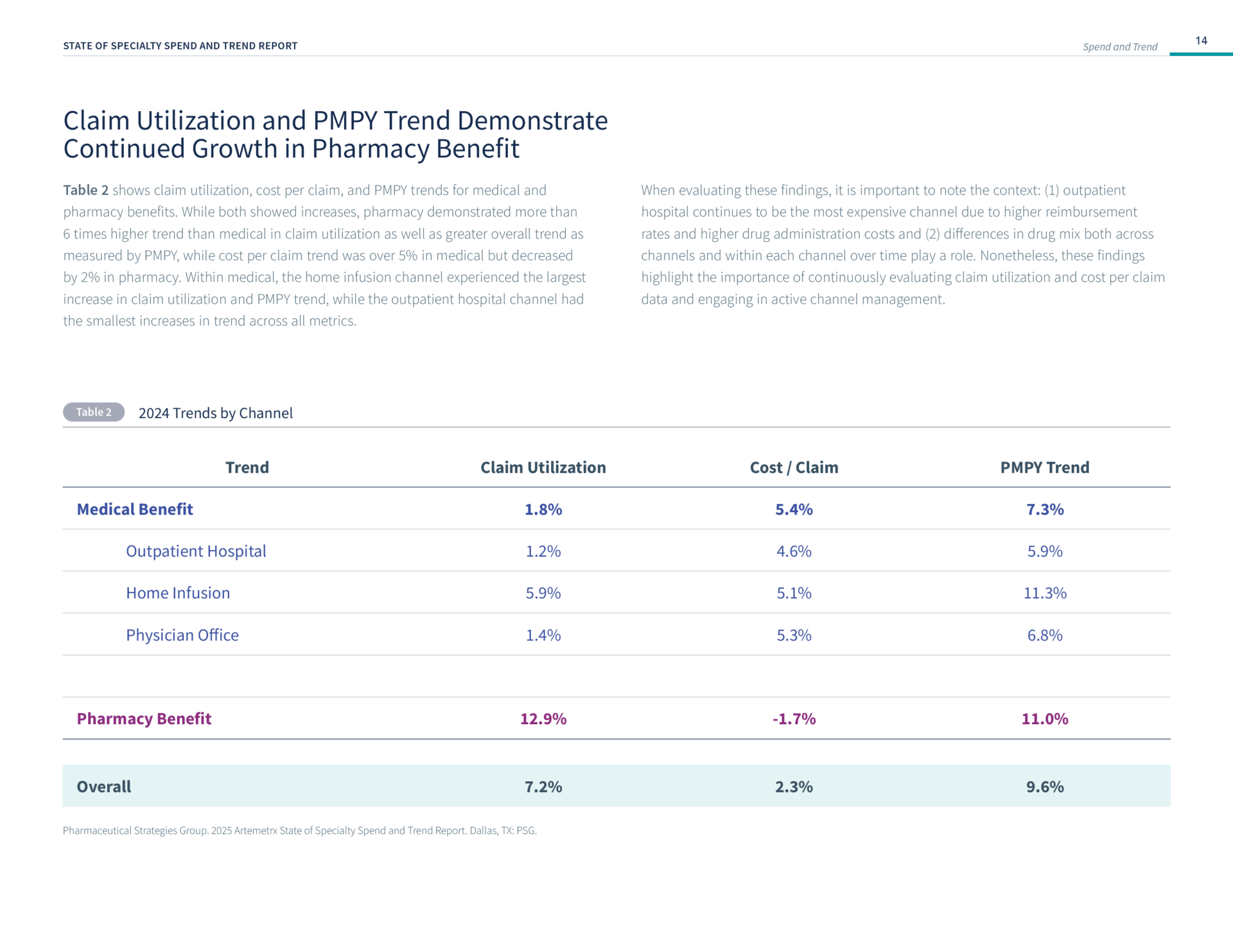Click the Spend and Trend section label
Screen dimensions: 1233x952
(1120, 47)
